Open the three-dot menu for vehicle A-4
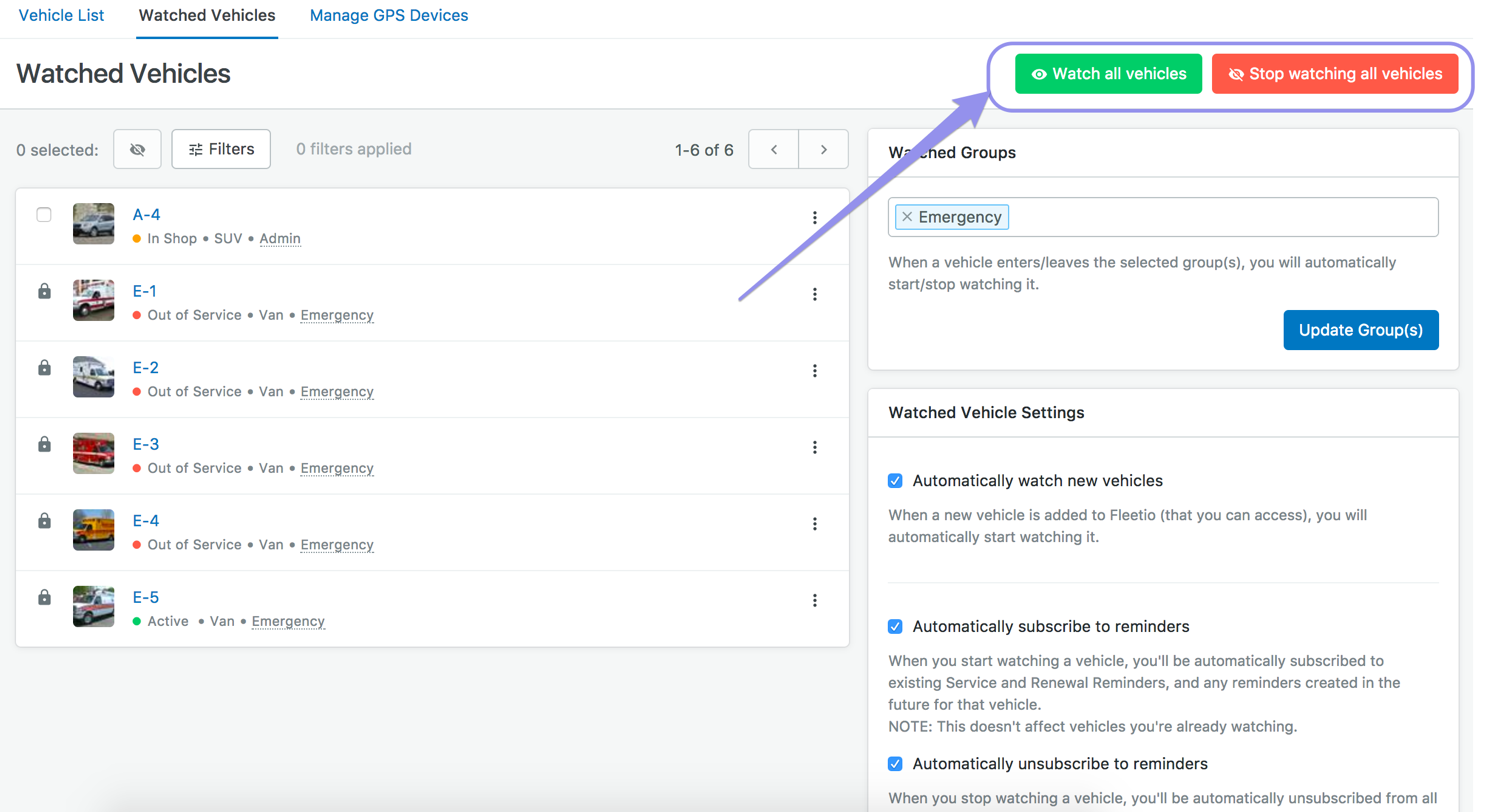 point(815,218)
